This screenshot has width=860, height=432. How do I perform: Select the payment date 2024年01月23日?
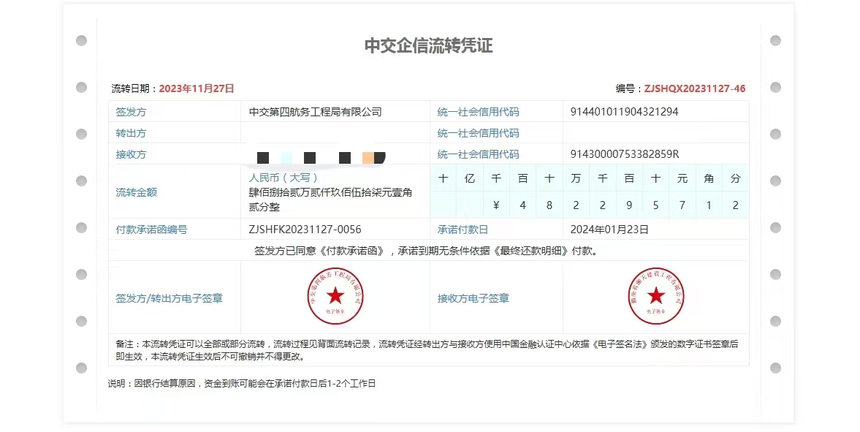point(609,230)
